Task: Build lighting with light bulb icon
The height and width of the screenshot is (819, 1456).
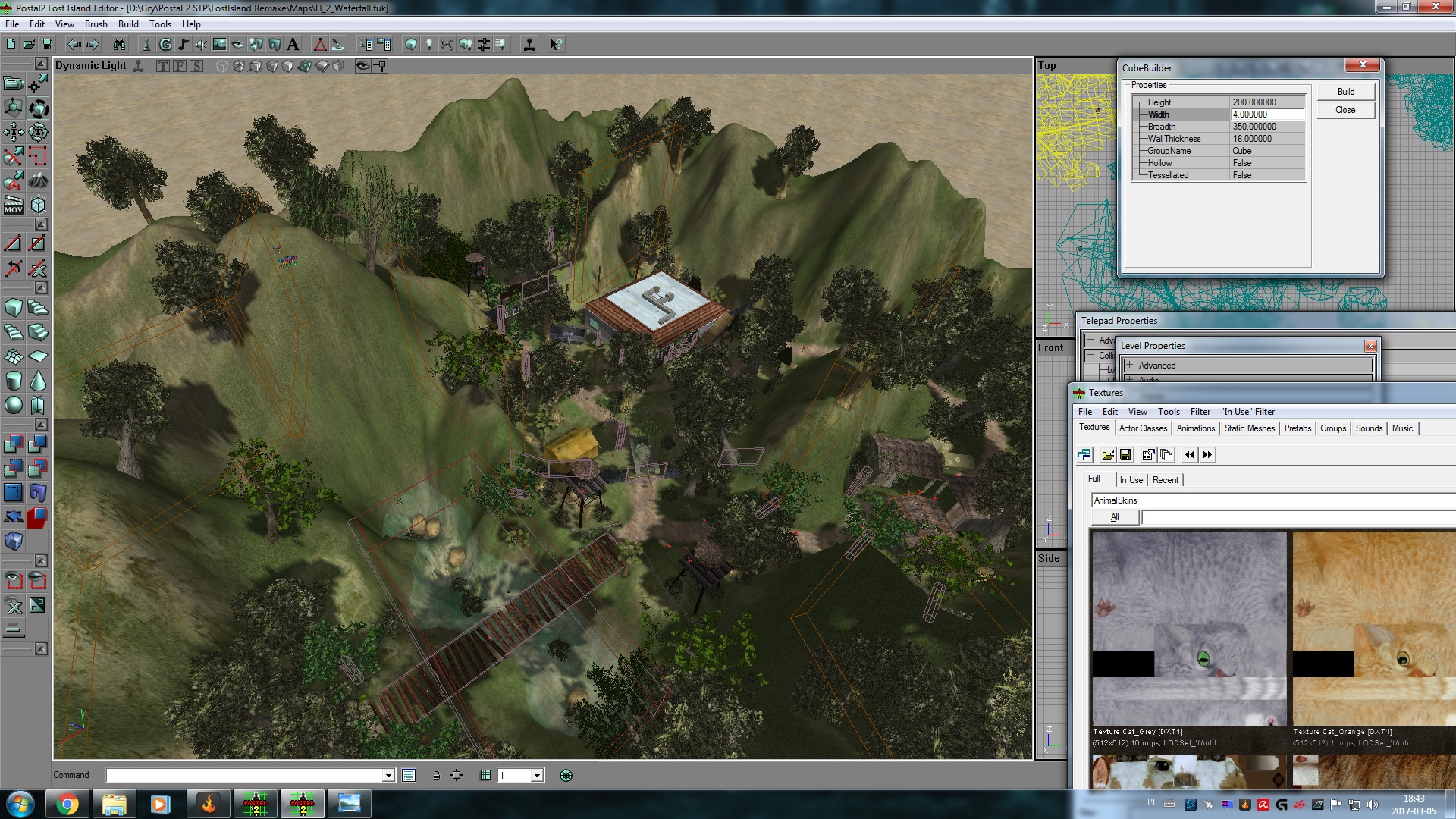Action: [x=429, y=44]
